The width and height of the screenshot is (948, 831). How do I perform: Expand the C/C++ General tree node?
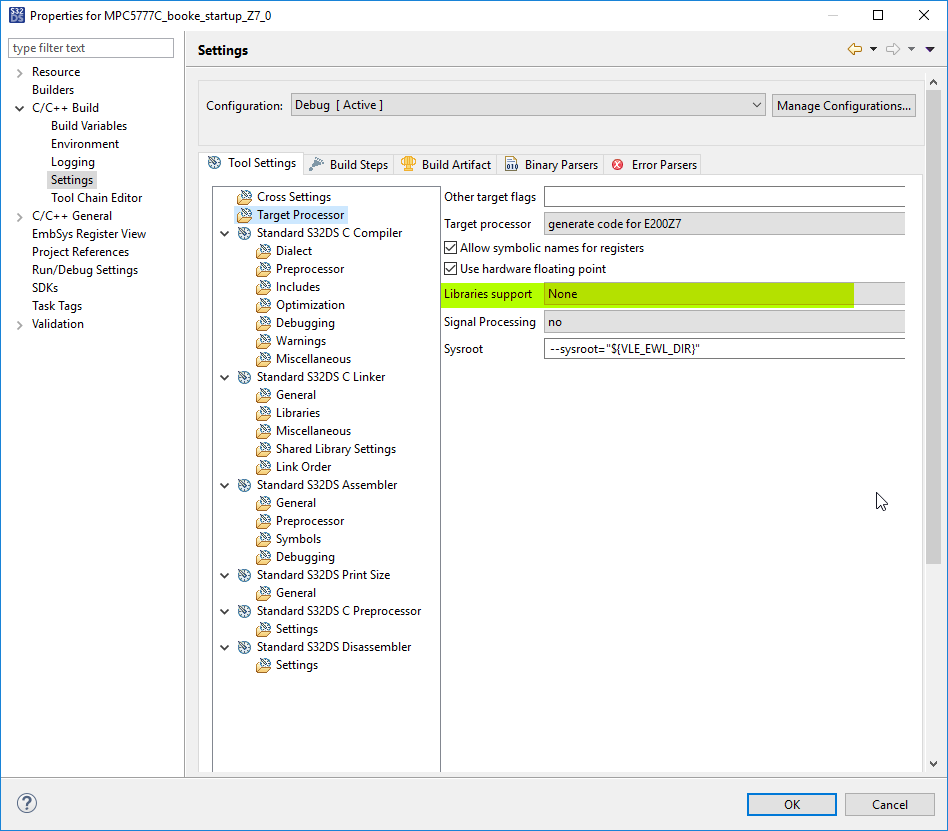[20, 216]
